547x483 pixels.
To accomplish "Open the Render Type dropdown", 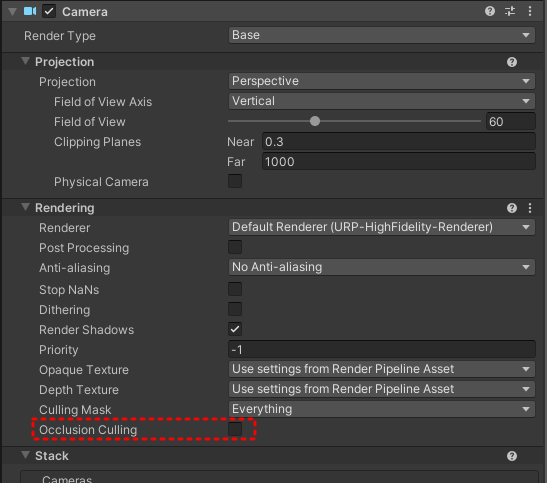I will point(382,35).
